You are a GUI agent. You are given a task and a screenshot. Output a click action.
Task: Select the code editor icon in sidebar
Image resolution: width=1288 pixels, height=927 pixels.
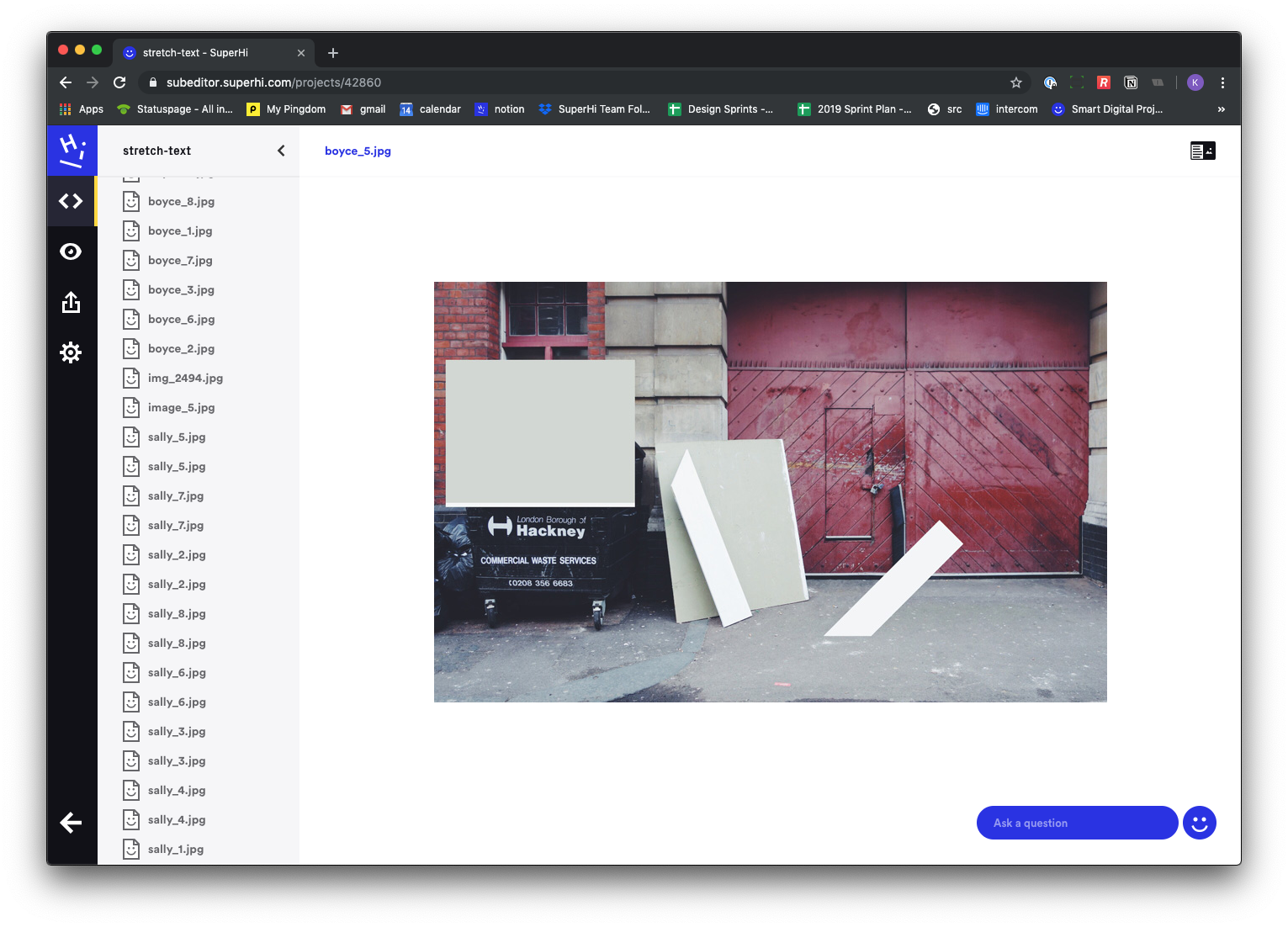point(72,201)
